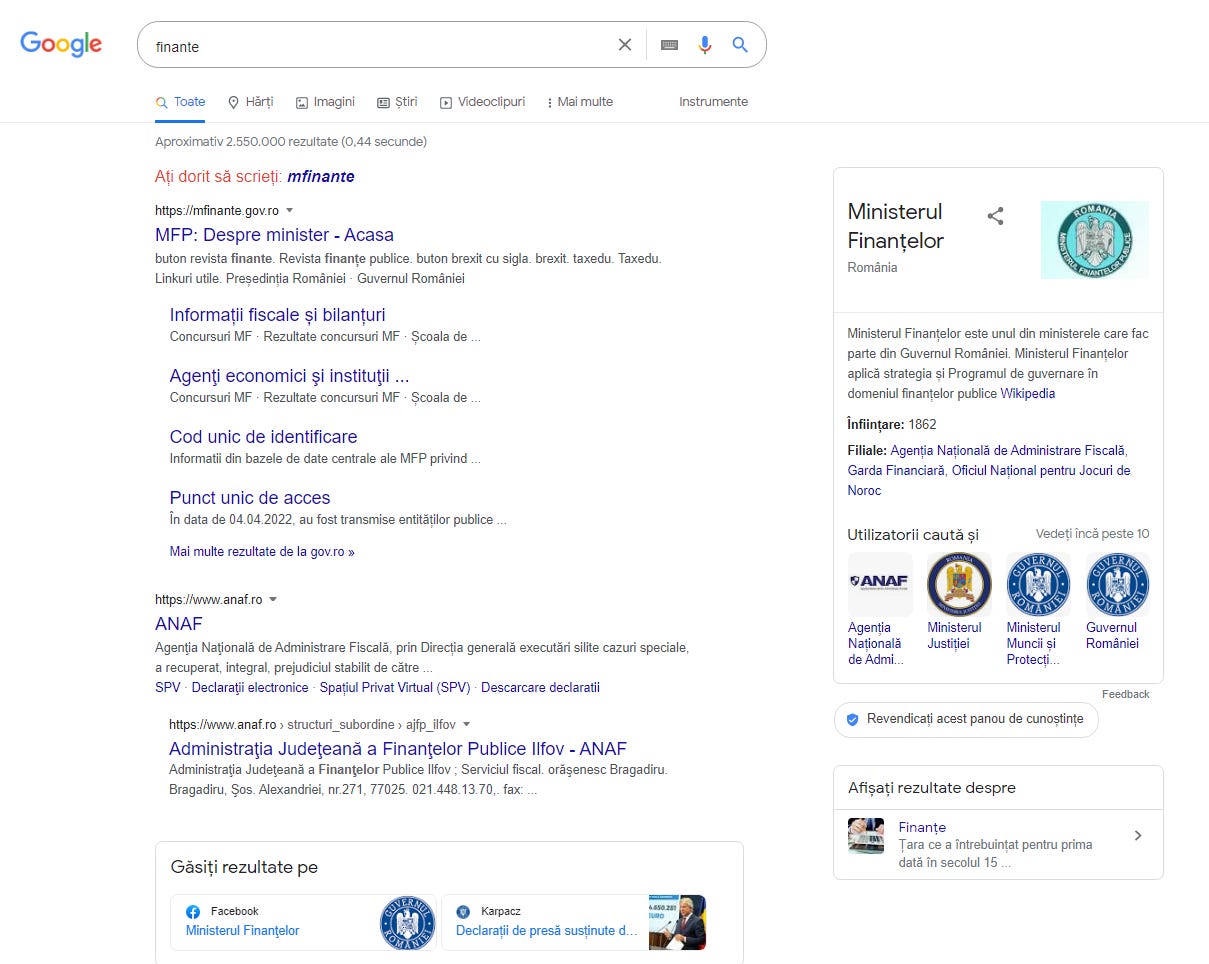Open Spațiul Privat Virtual (SPV) sitelink

(395, 688)
